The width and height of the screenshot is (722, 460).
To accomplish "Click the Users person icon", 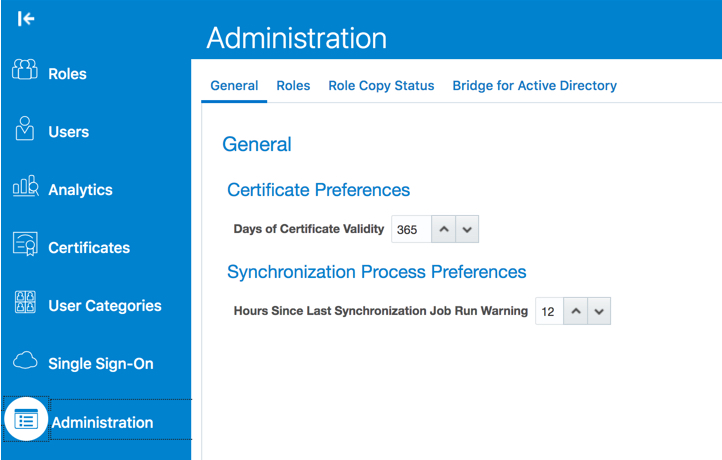I will 26,129.
